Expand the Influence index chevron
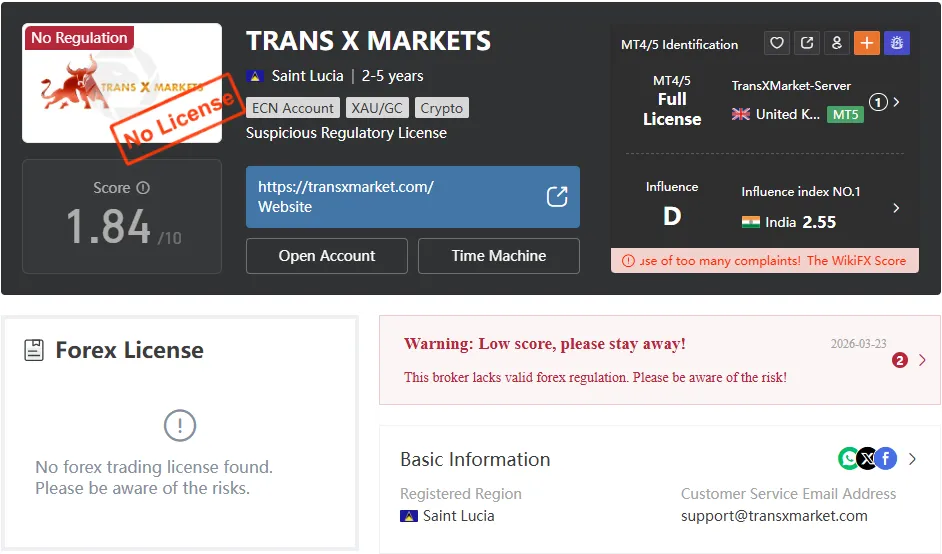 click(896, 208)
